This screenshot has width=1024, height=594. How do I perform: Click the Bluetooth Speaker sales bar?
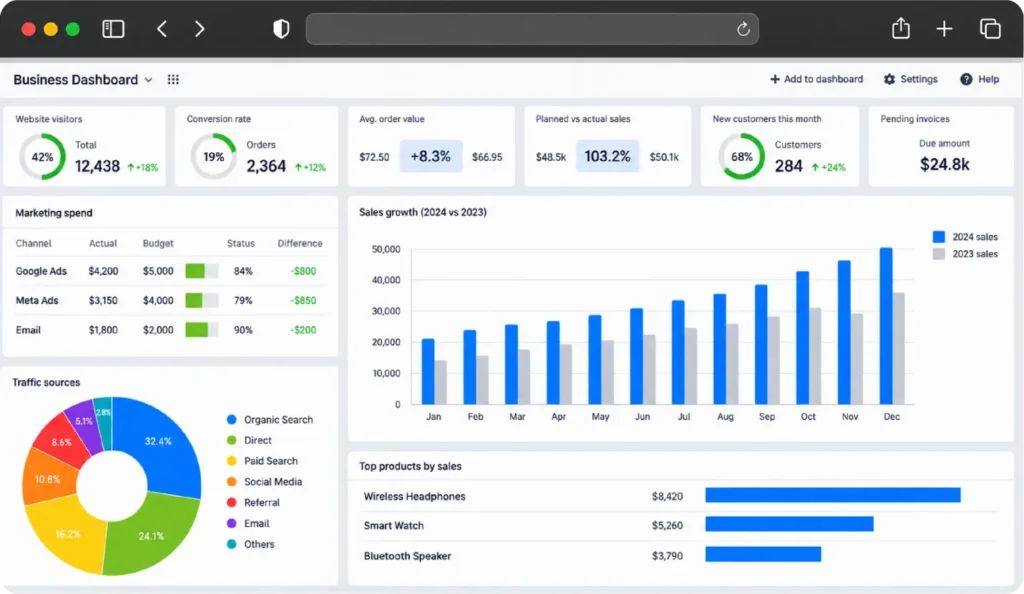(763, 554)
